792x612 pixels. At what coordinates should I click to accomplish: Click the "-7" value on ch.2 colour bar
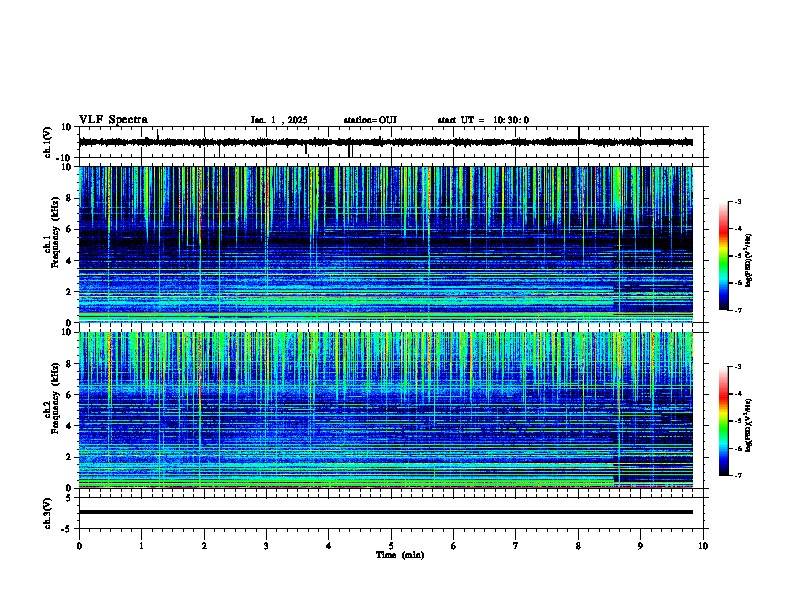(737, 476)
